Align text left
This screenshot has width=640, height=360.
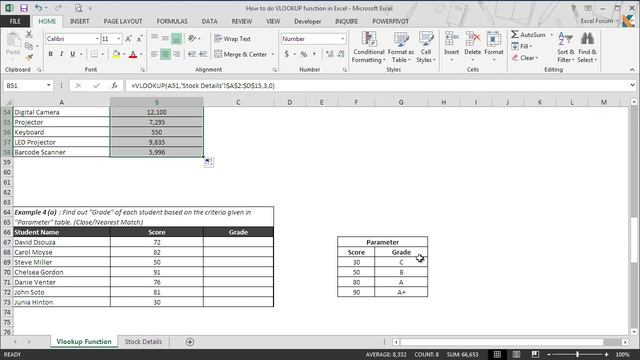point(154,54)
